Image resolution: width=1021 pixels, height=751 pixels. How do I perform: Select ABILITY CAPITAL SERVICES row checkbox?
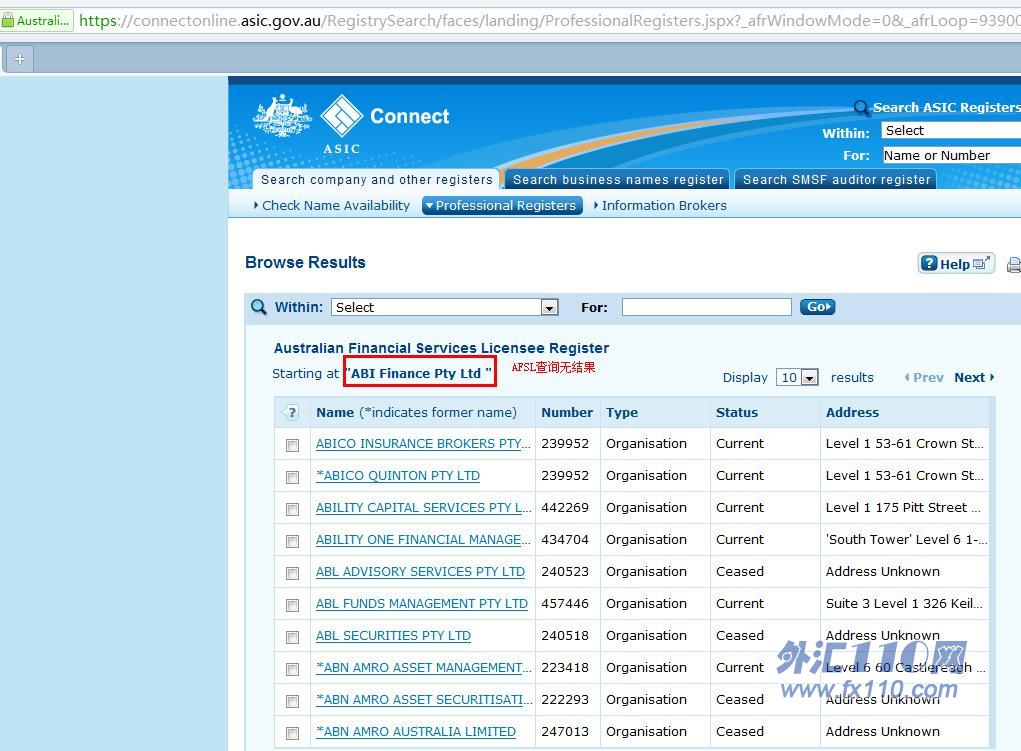(x=292, y=509)
